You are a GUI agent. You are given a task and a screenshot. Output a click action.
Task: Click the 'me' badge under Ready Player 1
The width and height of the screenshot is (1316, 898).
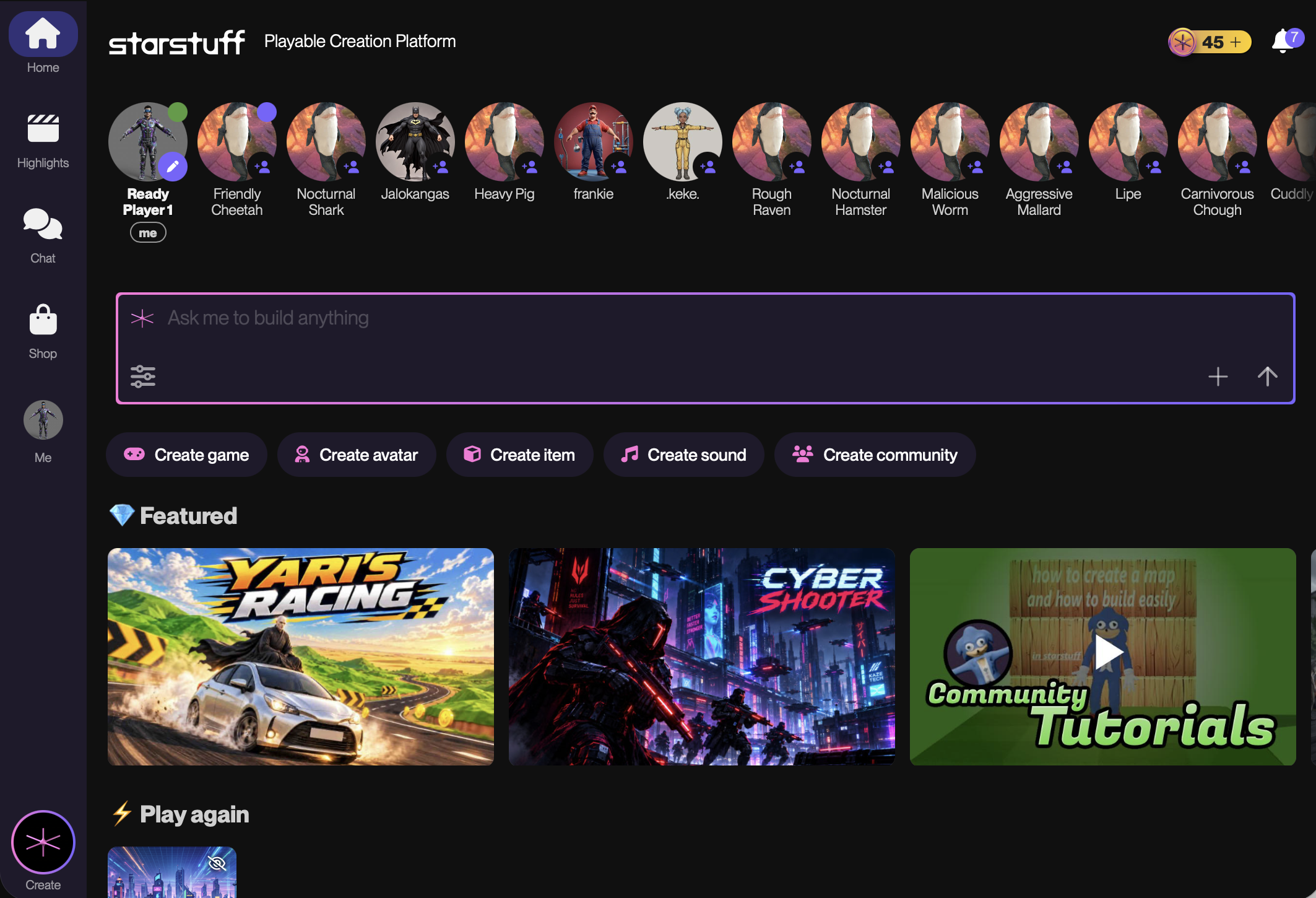point(148,233)
